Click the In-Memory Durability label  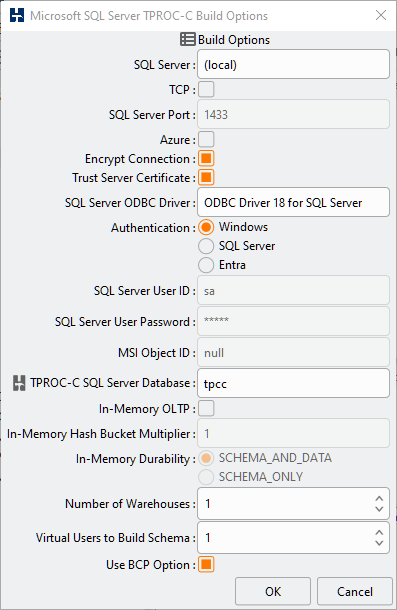click(x=136, y=459)
